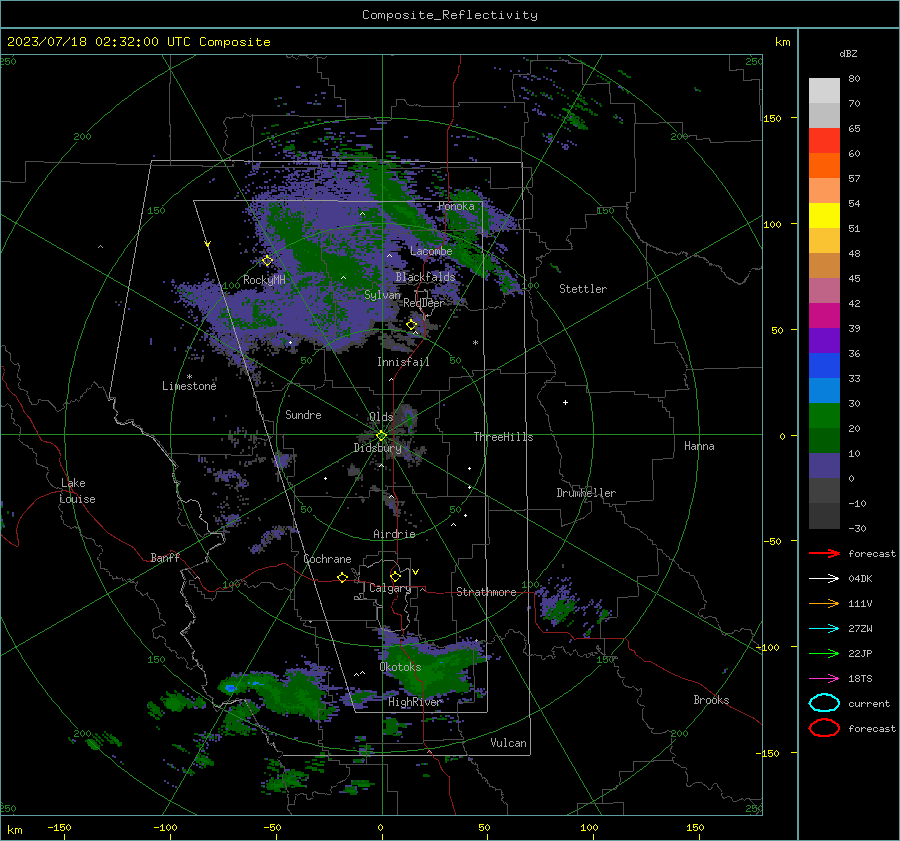Click the Cochrane city label
The height and width of the screenshot is (841, 900).
[327, 559]
